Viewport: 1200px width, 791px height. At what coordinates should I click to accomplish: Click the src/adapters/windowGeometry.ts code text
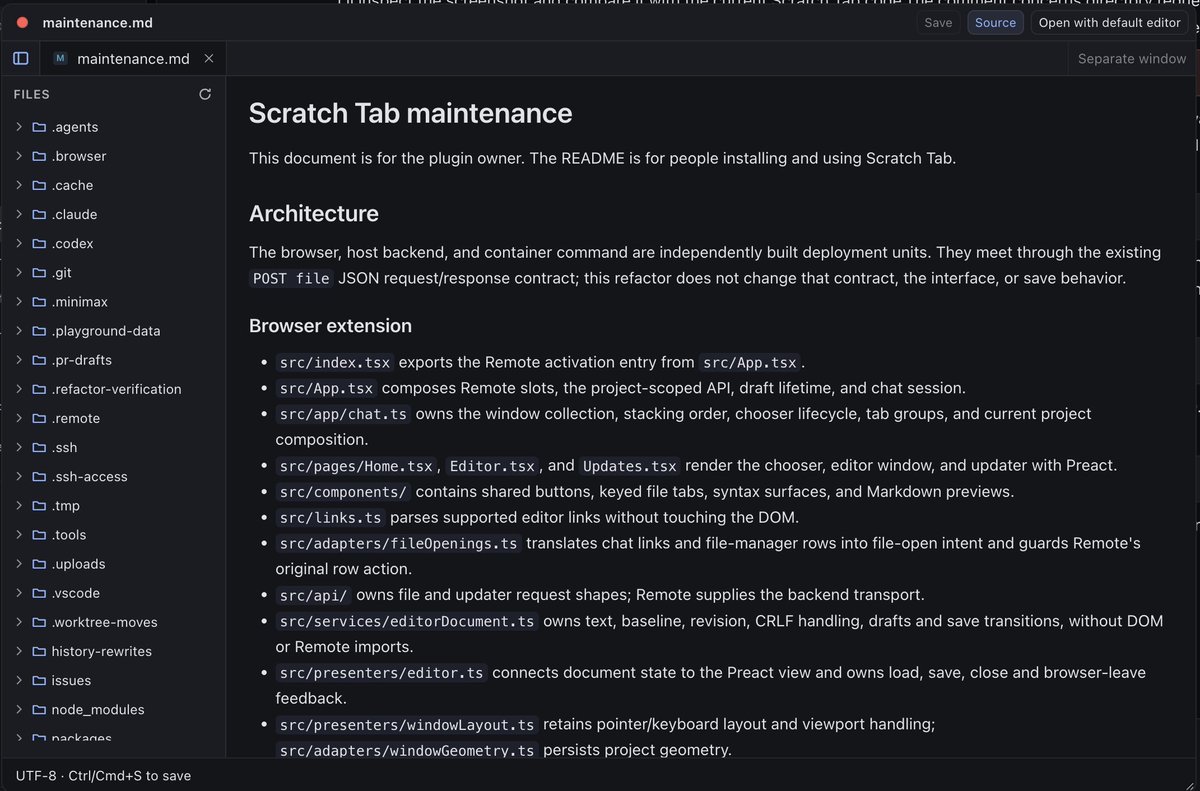coord(407,750)
